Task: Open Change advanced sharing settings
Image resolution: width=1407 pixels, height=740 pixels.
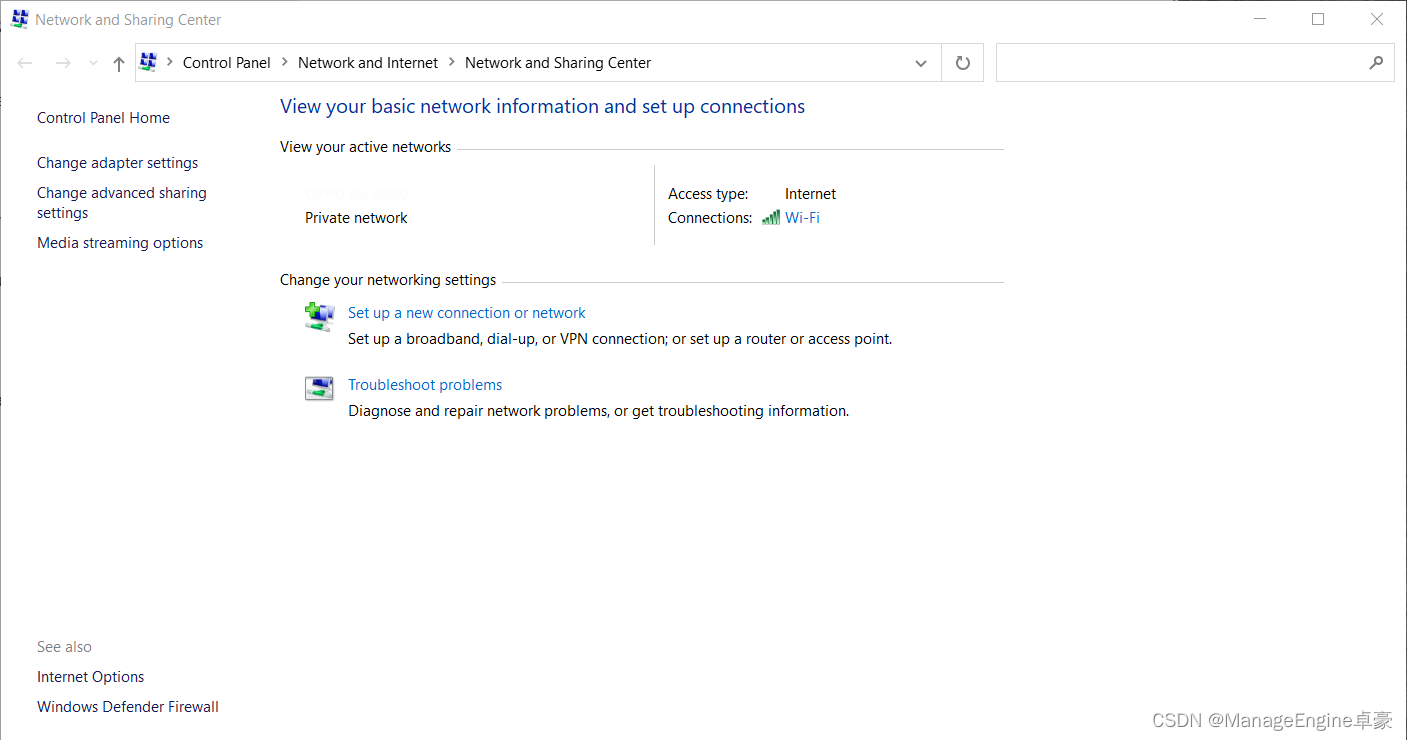Action: click(122, 203)
